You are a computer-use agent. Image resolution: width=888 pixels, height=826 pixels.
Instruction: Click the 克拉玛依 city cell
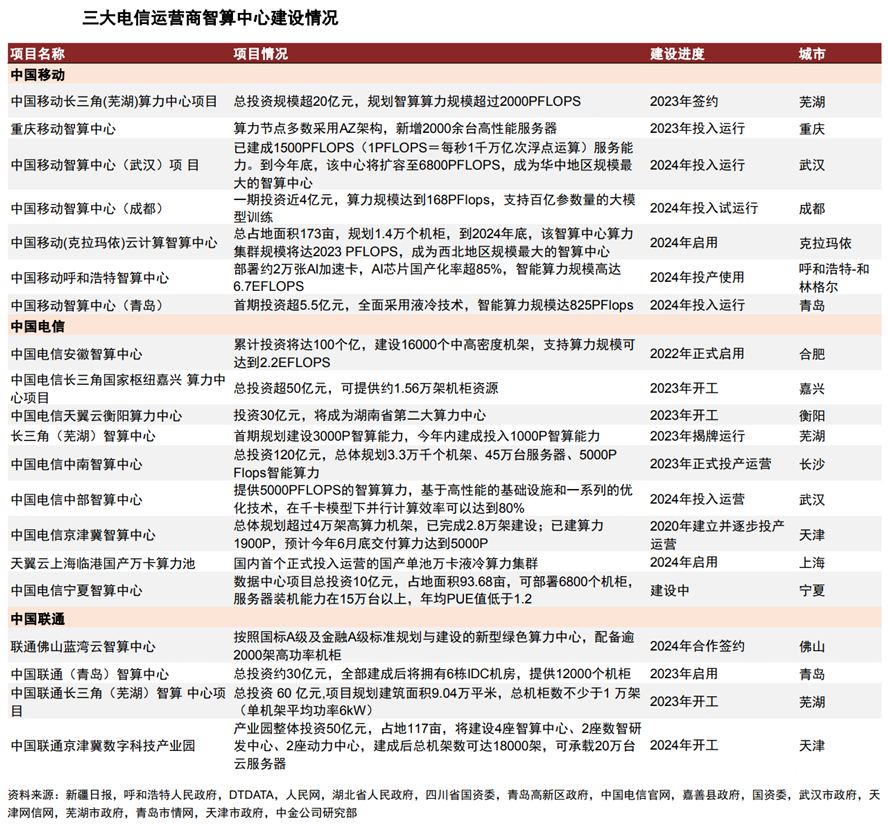[x=825, y=243]
